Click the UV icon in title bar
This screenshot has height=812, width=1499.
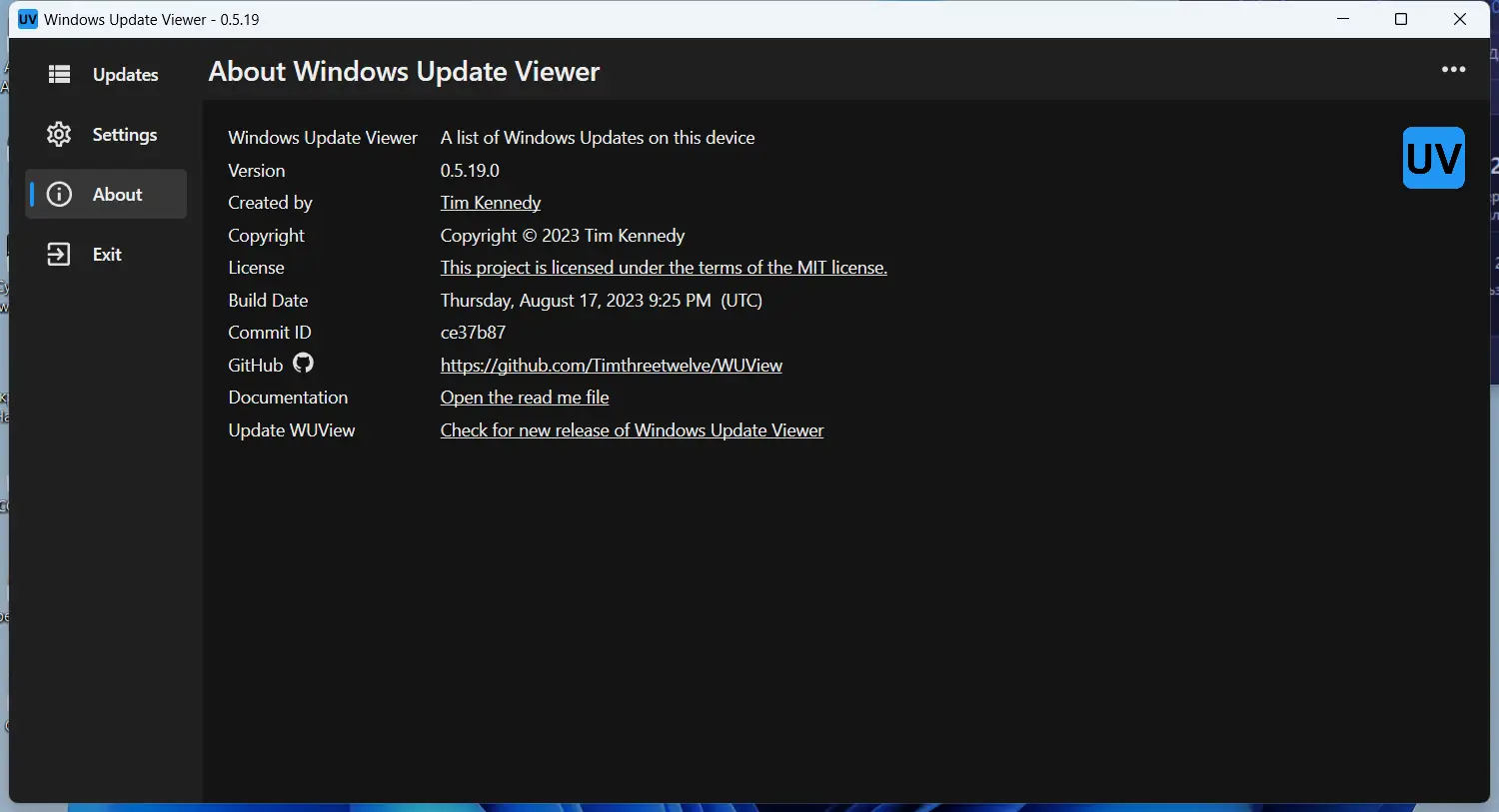coord(28,19)
